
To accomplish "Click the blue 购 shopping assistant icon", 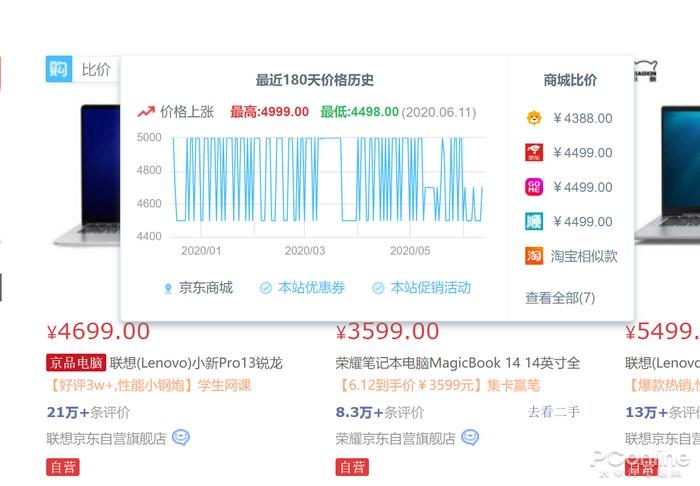I will (58, 69).
